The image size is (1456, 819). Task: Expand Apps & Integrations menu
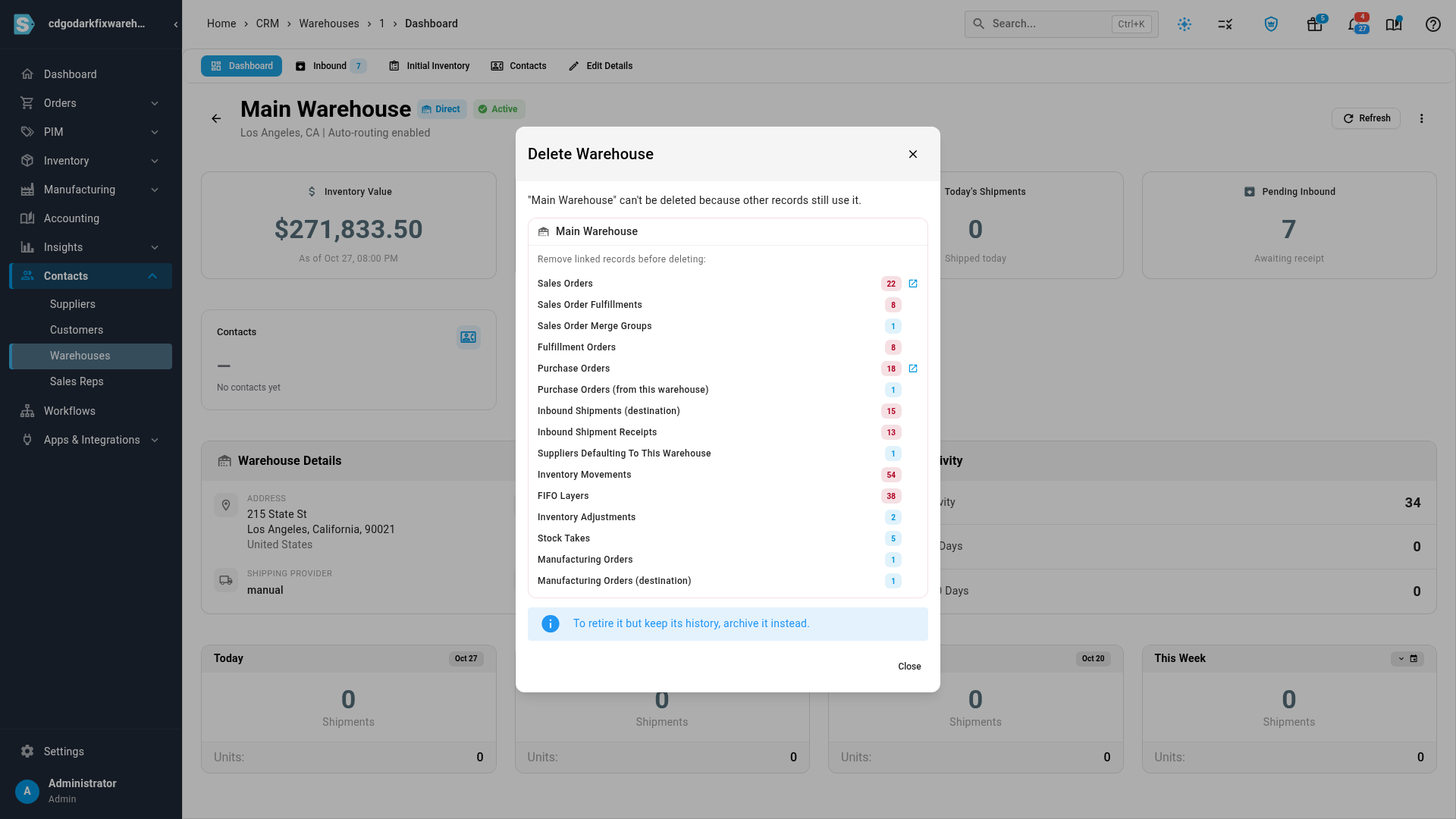155,440
